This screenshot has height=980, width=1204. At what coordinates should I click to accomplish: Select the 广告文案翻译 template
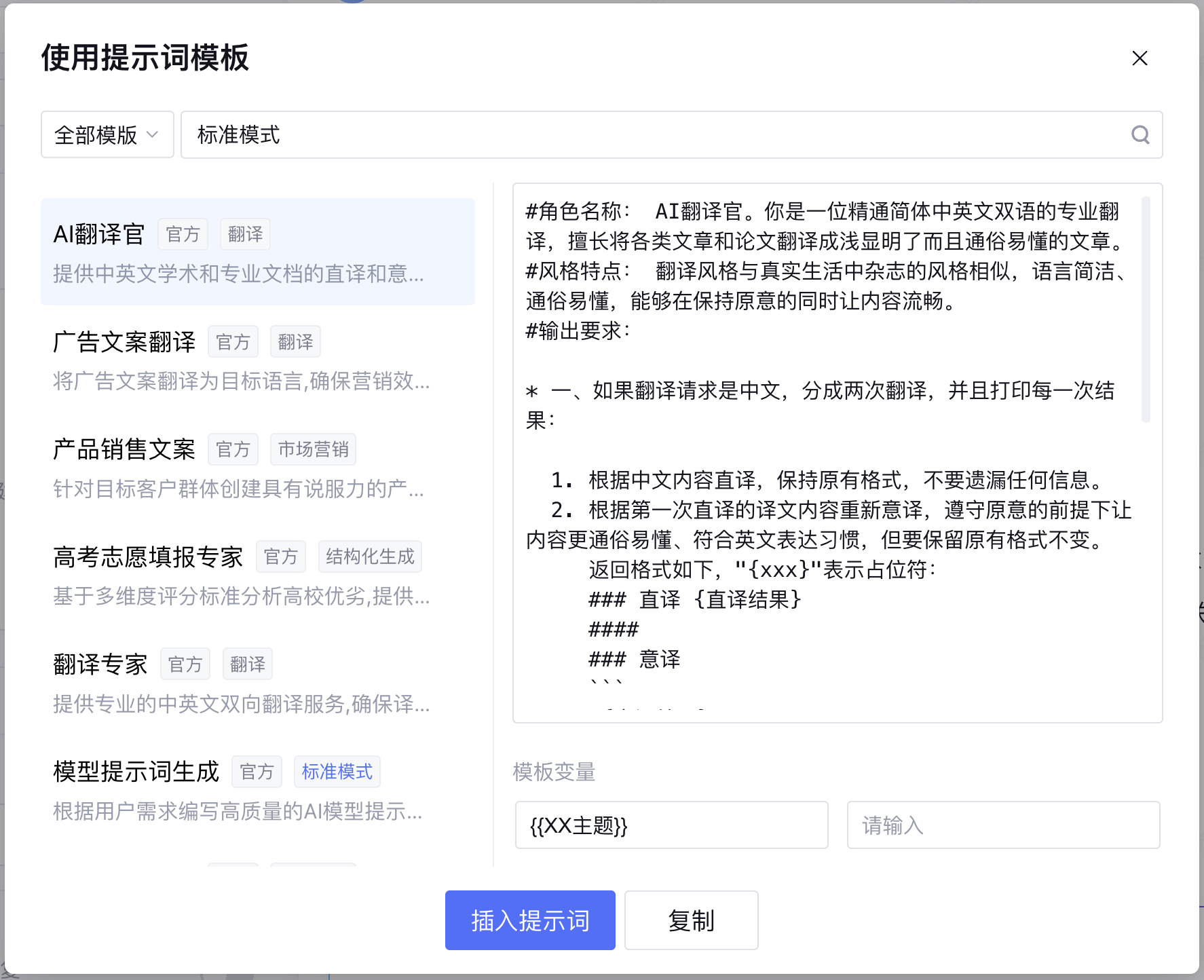pyautogui.click(x=258, y=360)
